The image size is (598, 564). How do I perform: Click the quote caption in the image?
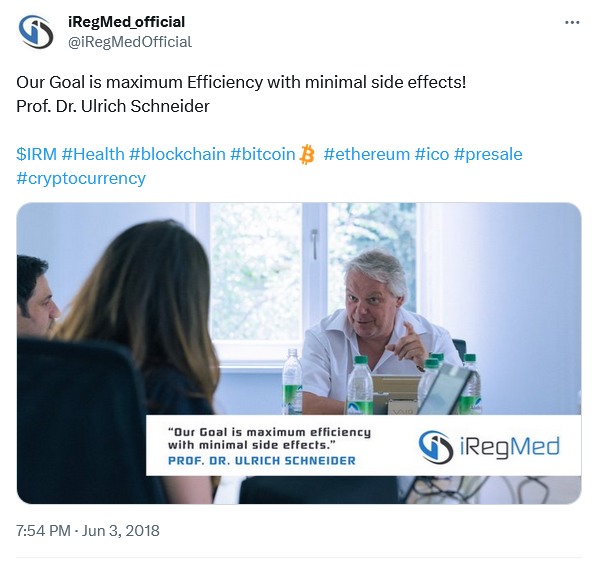tap(269, 439)
